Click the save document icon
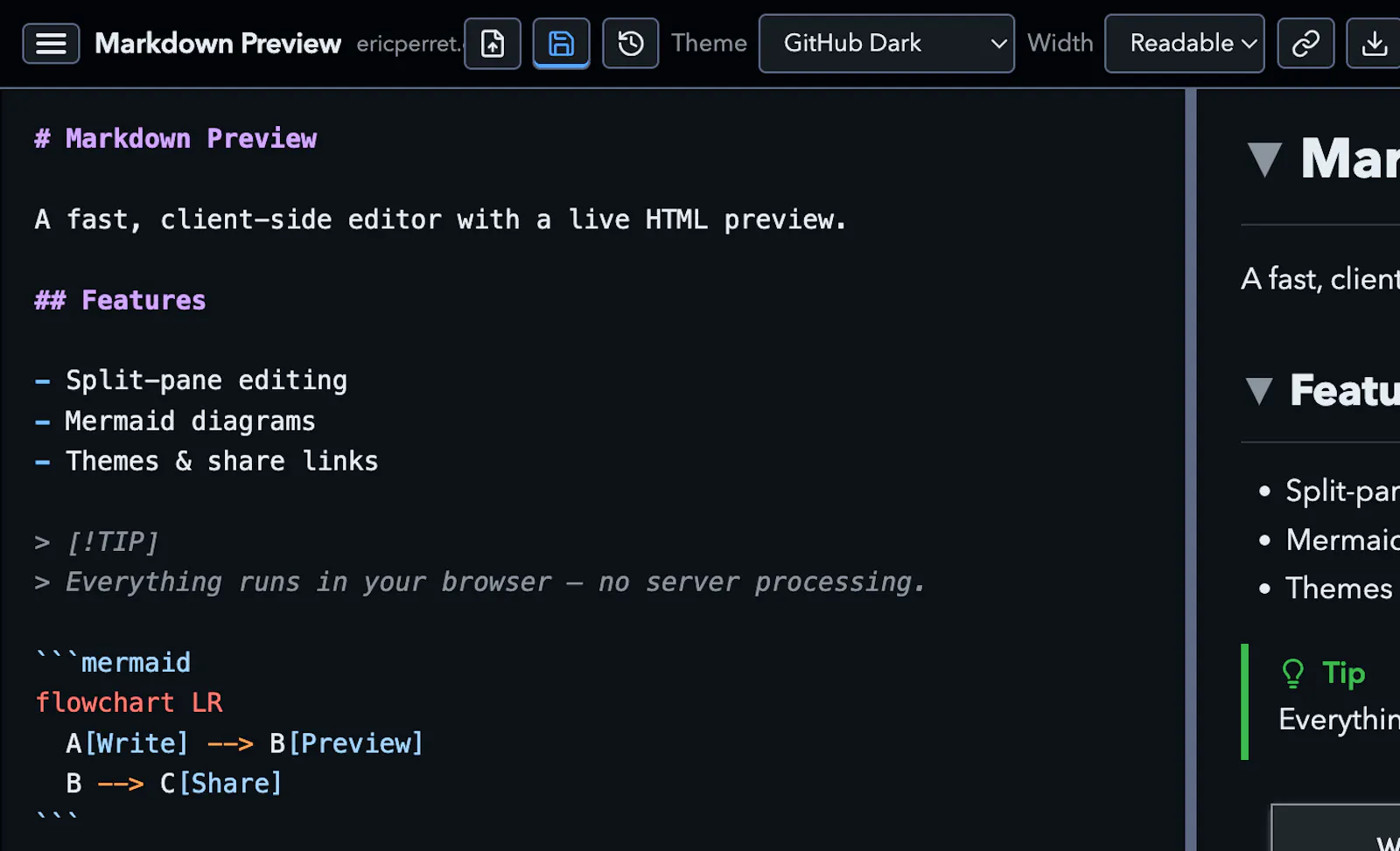Viewport: 1400px width, 851px height. click(x=561, y=43)
